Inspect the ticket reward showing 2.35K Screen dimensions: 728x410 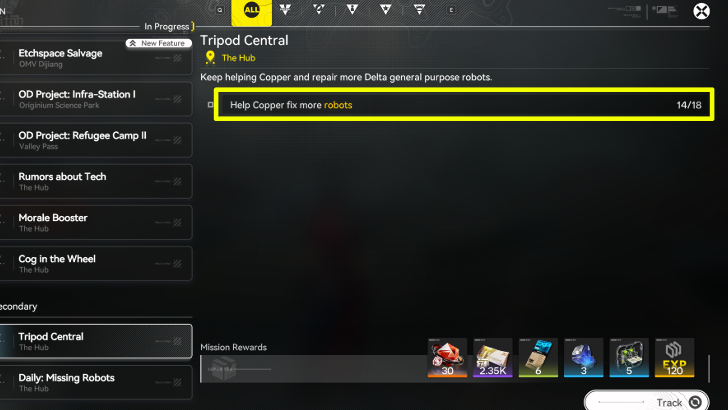click(x=493, y=358)
